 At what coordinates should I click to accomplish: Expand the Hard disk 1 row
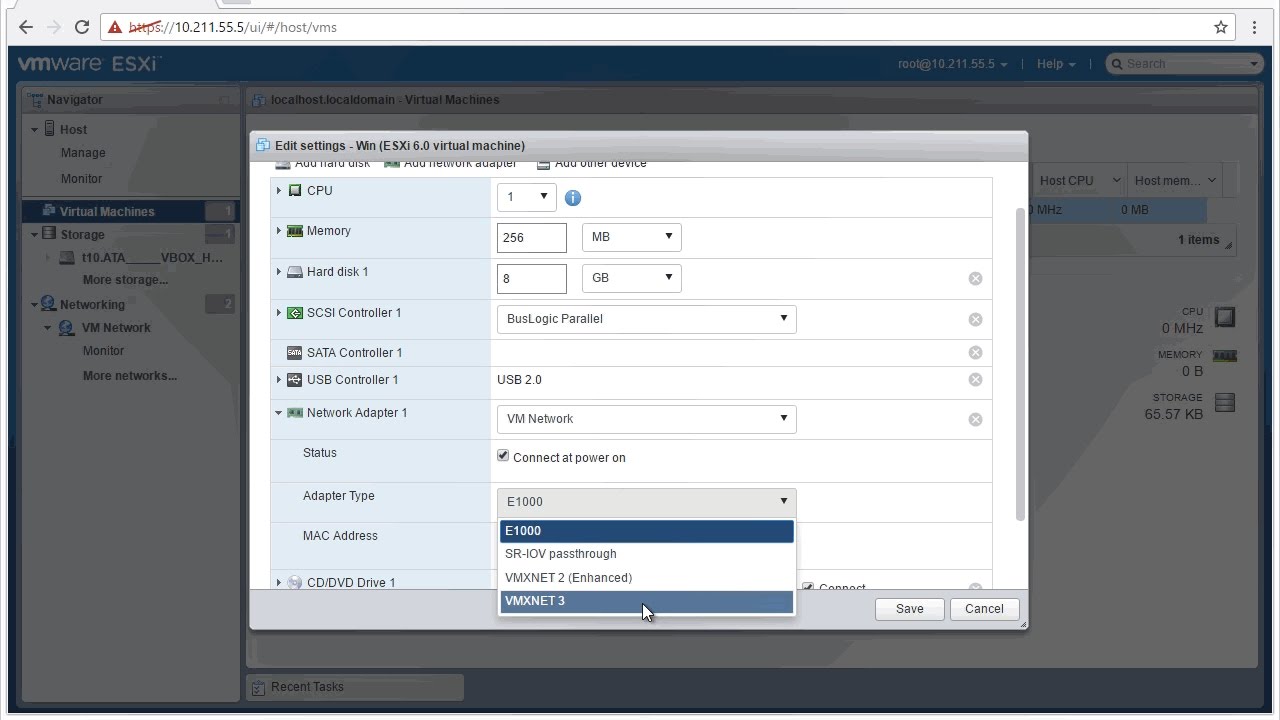279,272
